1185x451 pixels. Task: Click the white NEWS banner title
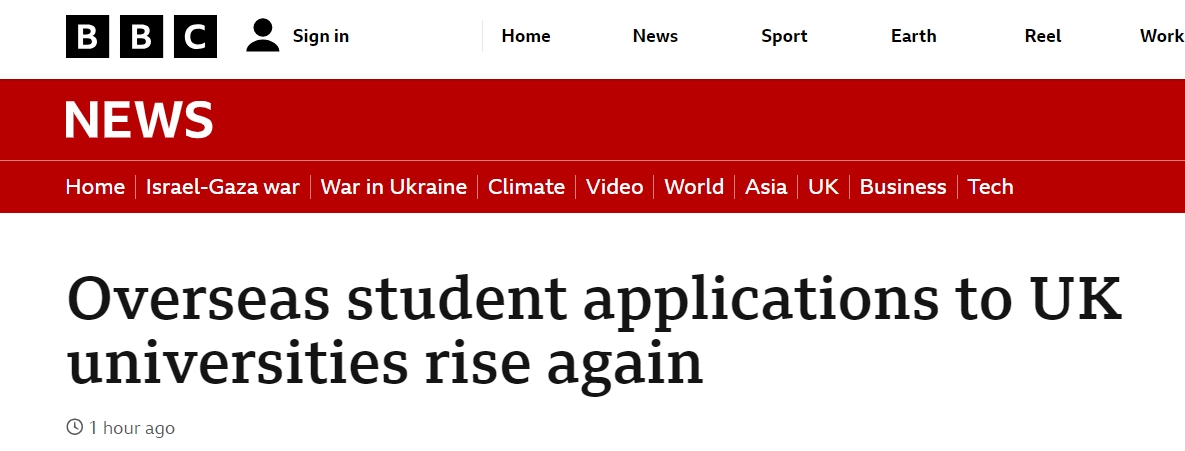[x=139, y=120]
